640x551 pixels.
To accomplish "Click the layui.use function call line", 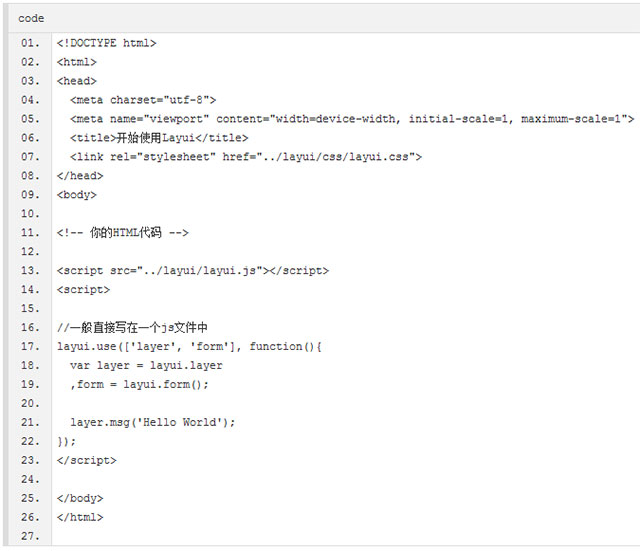I will click(190, 347).
